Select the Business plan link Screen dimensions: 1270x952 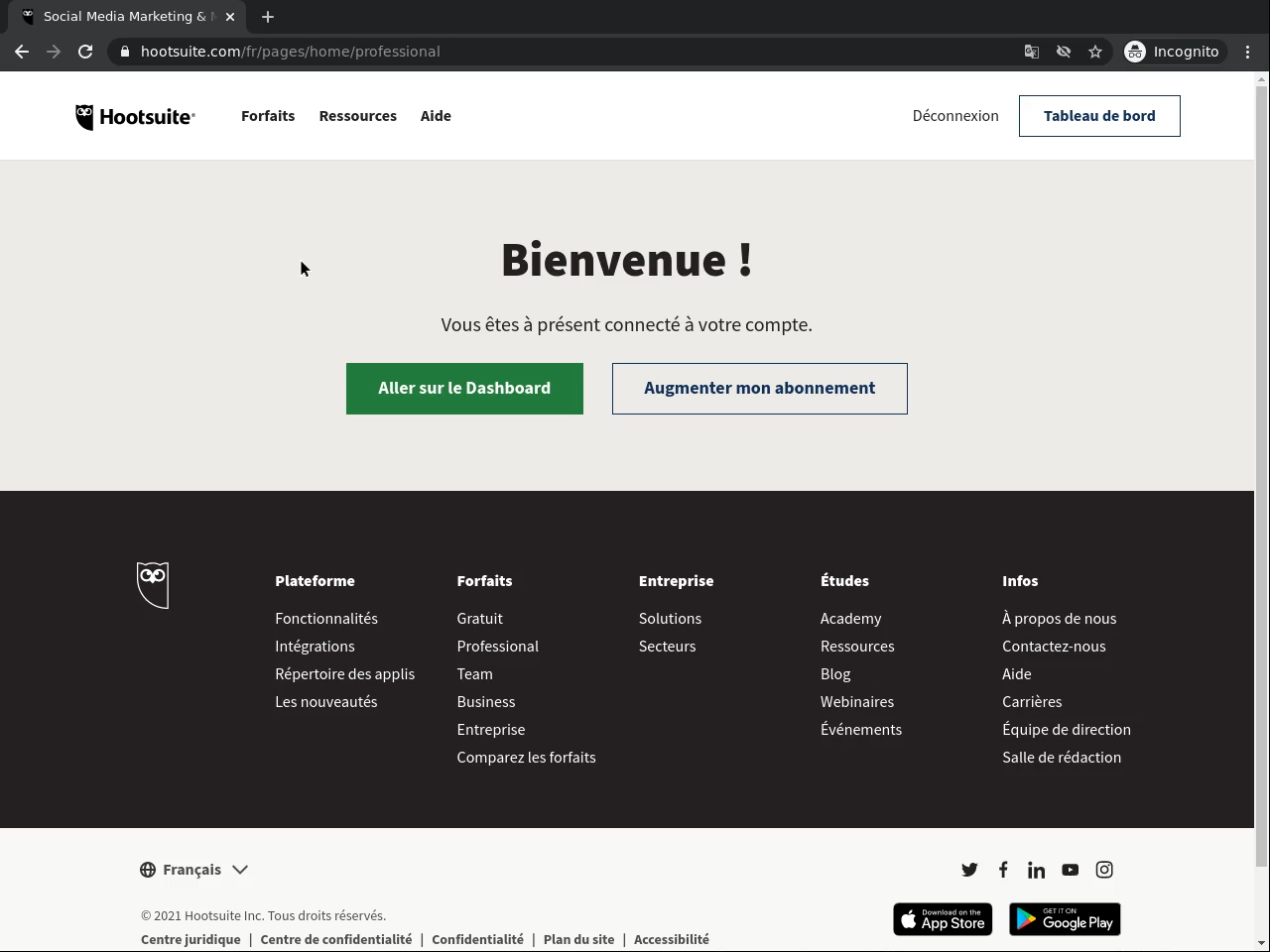point(486,702)
